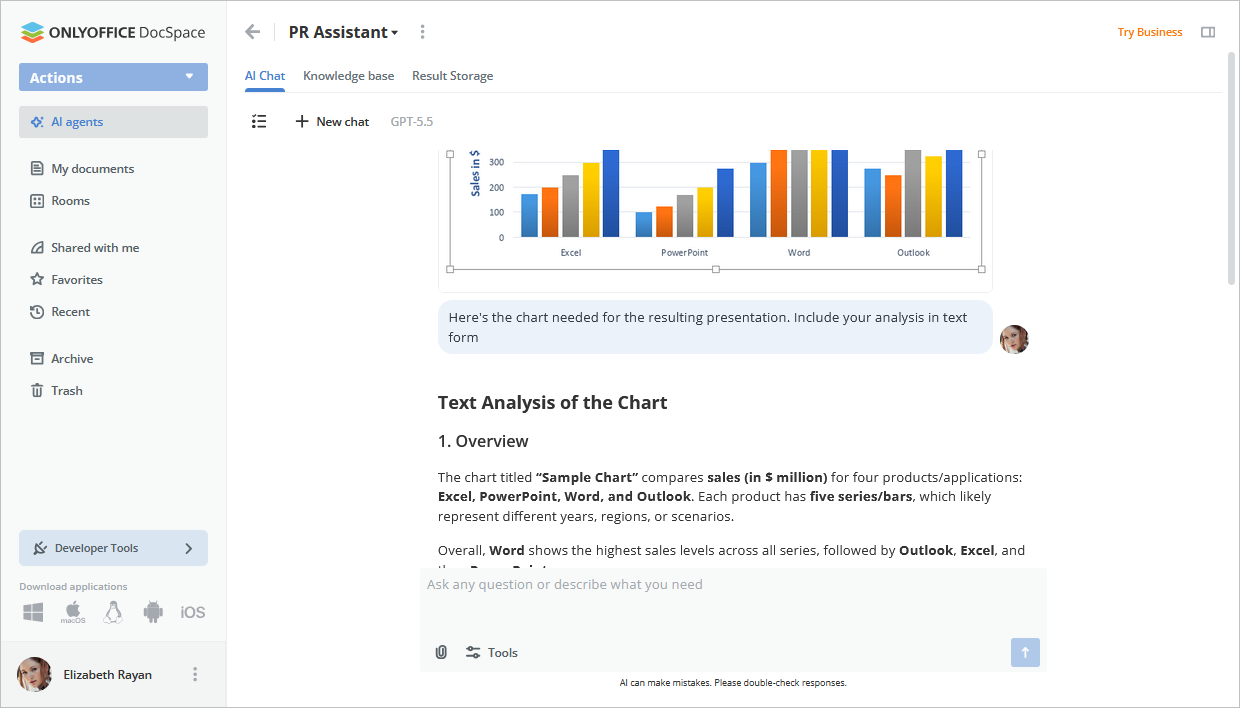Click the Shared with me icon
The width and height of the screenshot is (1240, 708).
37,248
